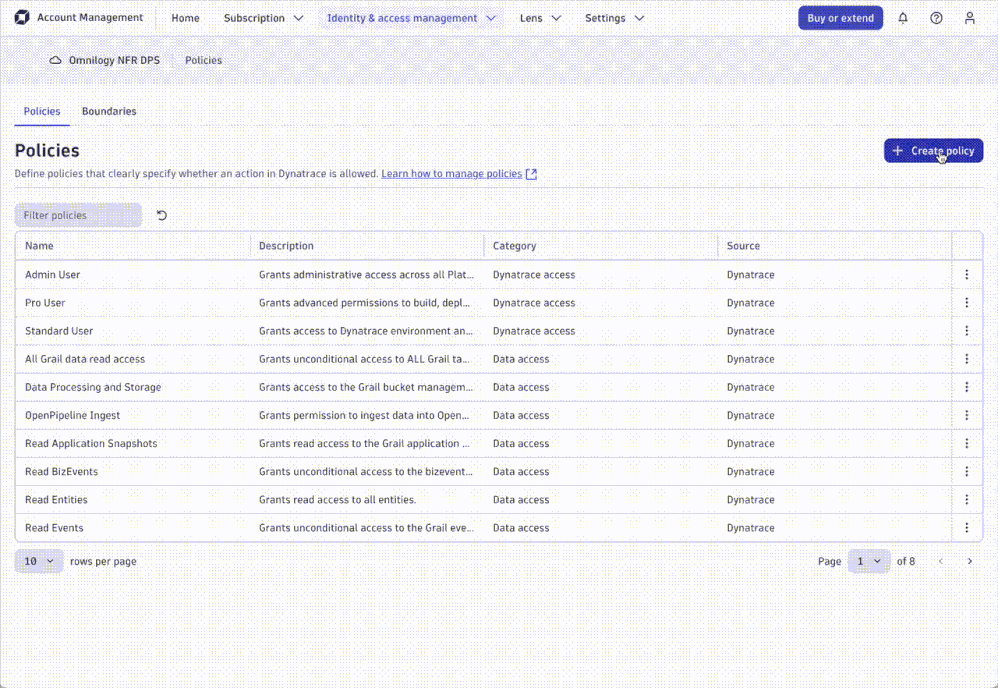
Task: Change rows per page using the 10 dropdown
Action: 38,561
